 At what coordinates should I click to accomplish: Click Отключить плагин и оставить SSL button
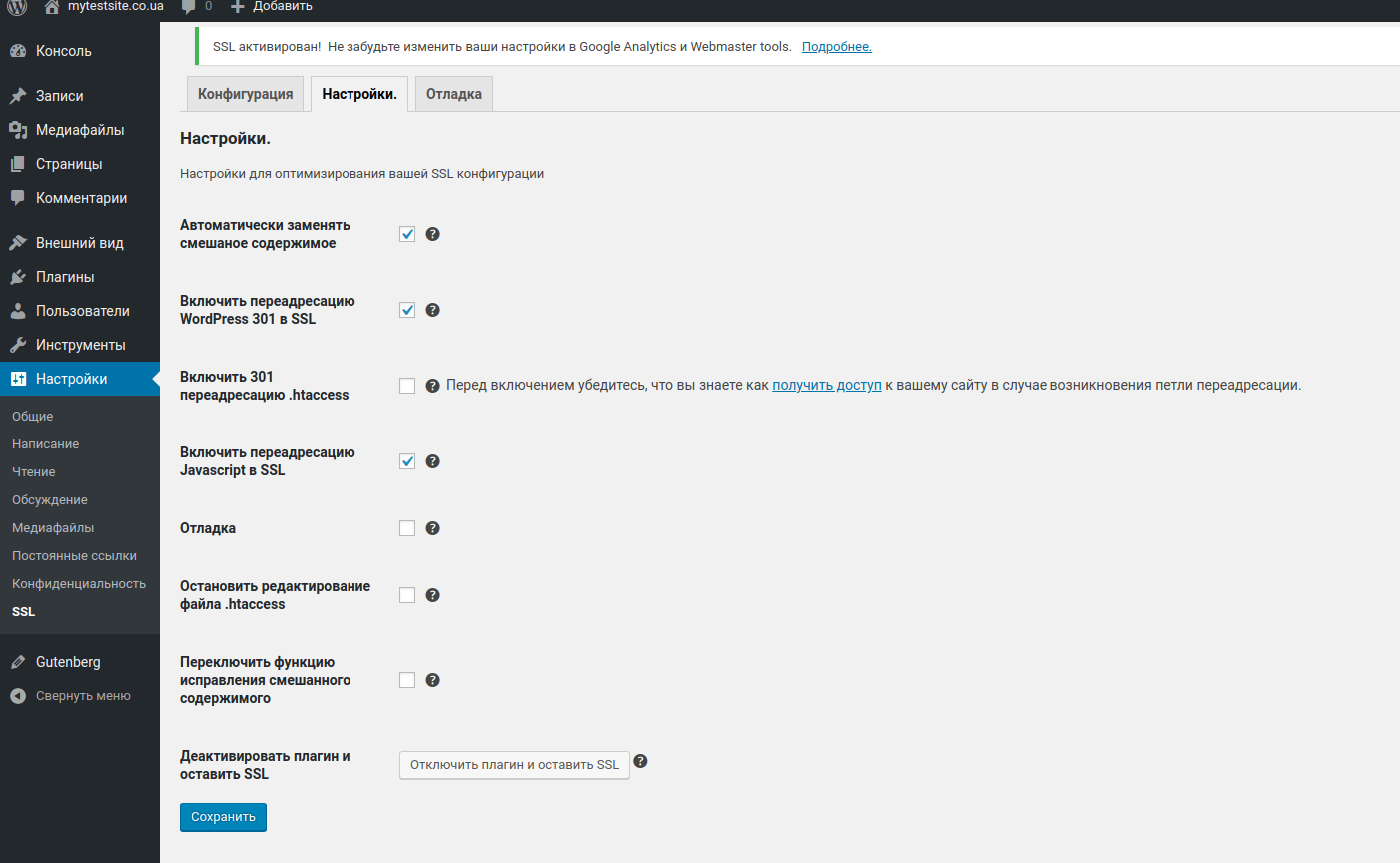(x=514, y=765)
